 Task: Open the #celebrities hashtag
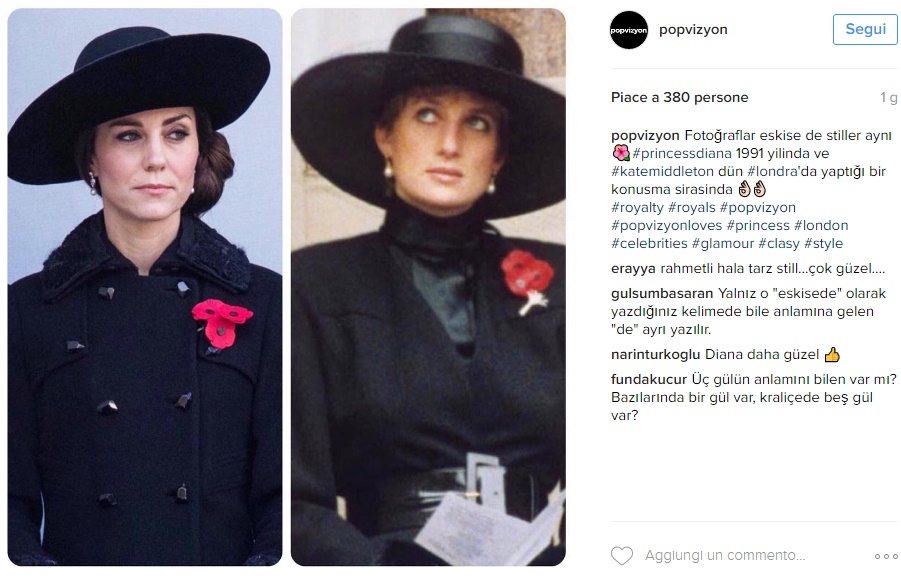(649, 243)
